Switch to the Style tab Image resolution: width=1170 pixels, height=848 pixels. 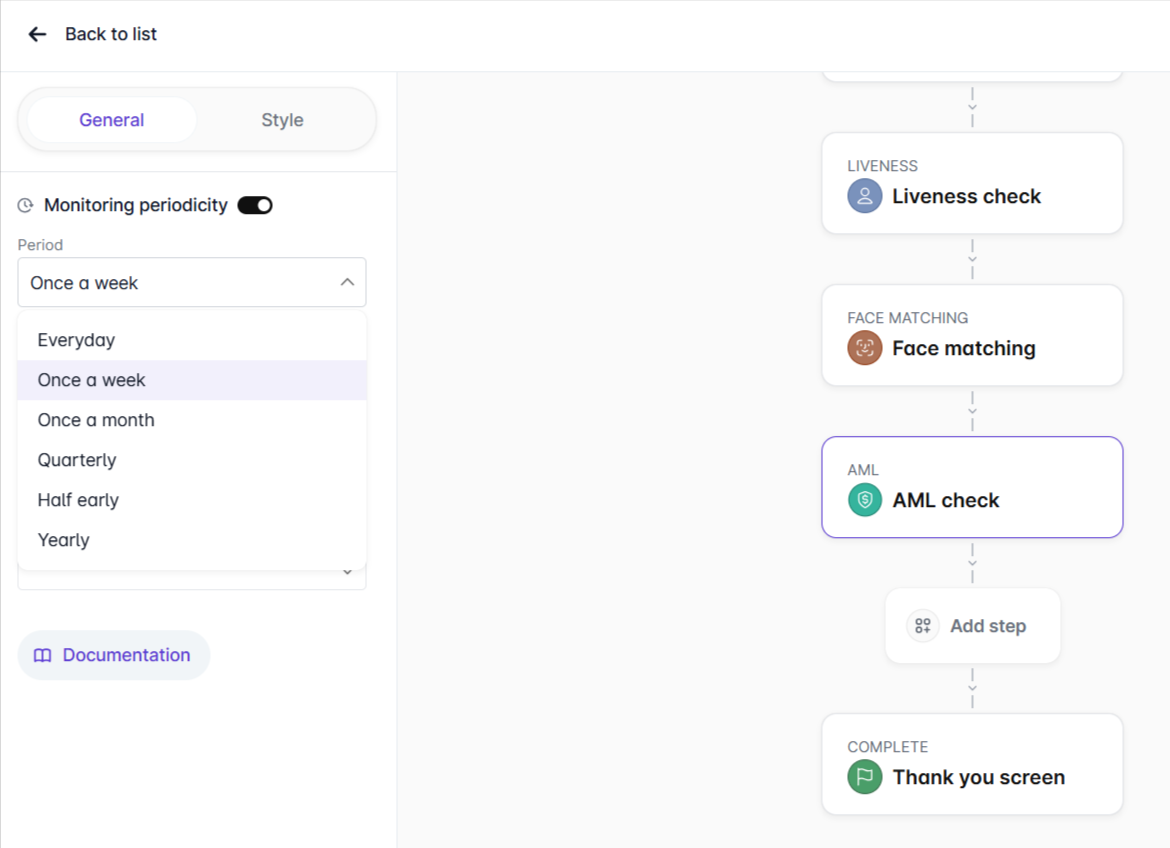[282, 120]
